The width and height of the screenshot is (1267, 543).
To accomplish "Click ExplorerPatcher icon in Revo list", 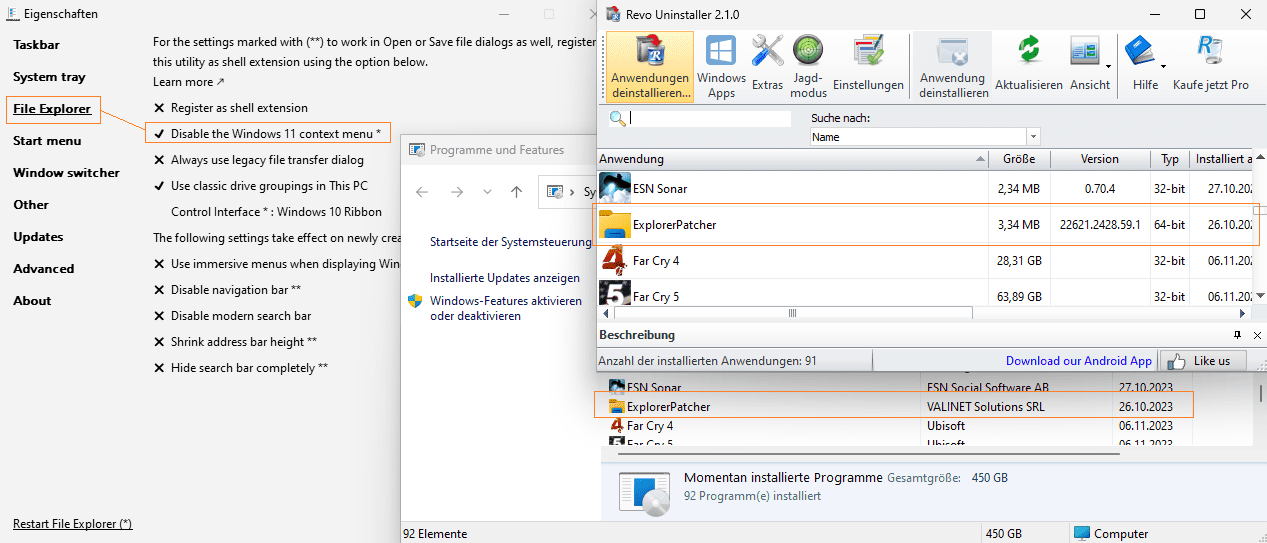I will click(x=614, y=224).
